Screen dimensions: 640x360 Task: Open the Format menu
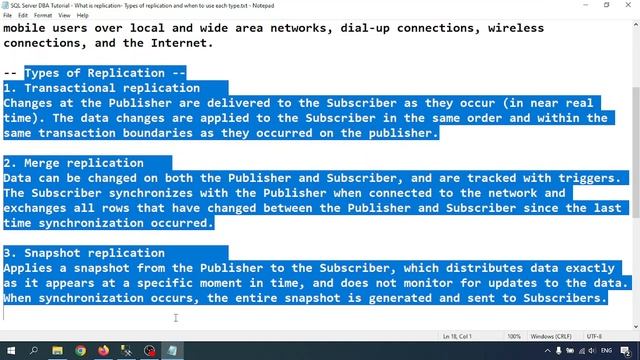tap(43, 16)
